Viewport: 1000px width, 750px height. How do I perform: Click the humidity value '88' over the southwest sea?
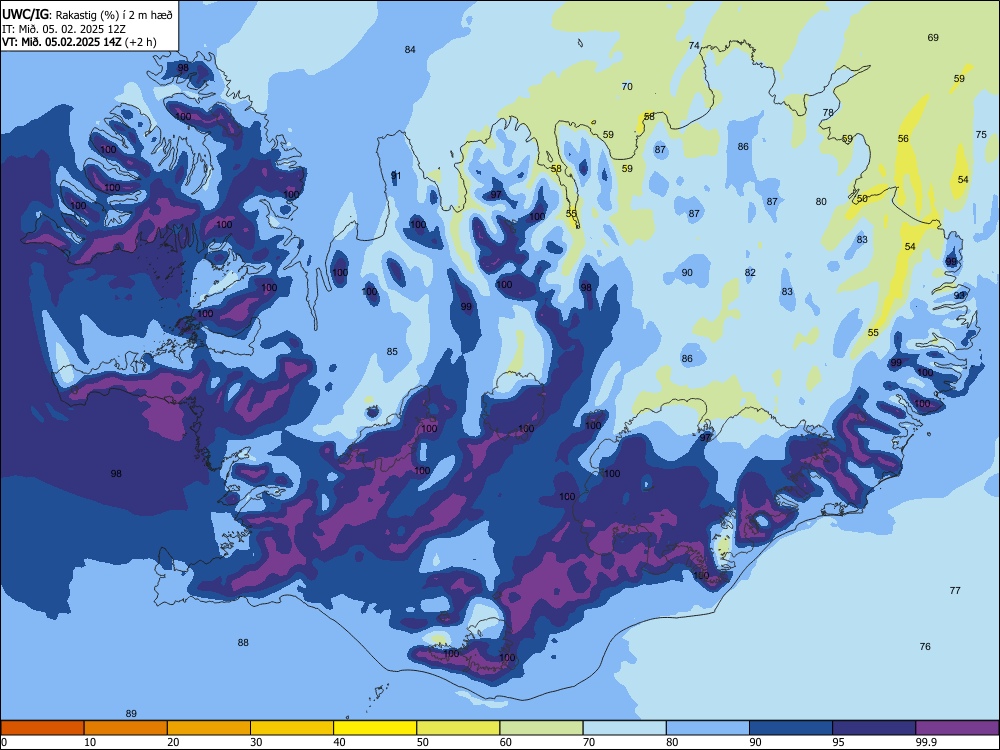(x=243, y=643)
